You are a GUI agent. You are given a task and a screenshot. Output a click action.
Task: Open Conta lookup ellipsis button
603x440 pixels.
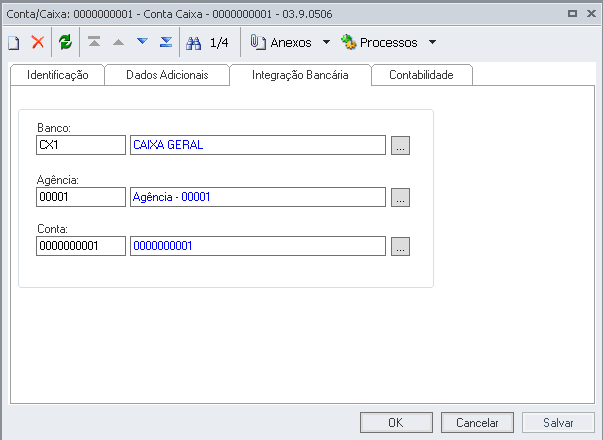point(400,246)
